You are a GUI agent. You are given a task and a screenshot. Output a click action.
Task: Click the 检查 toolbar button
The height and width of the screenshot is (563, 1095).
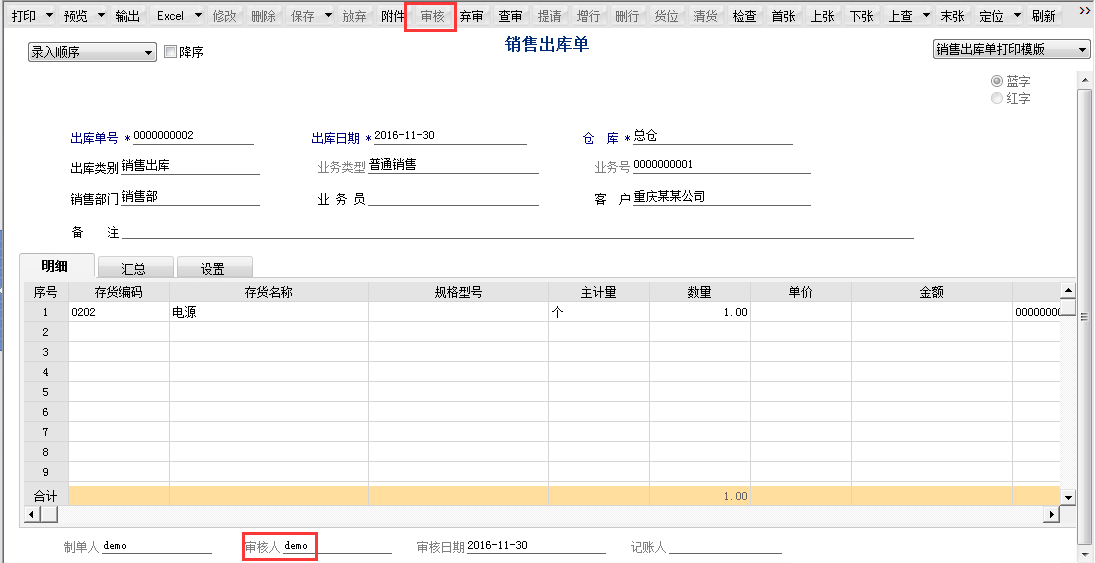(x=744, y=16)
